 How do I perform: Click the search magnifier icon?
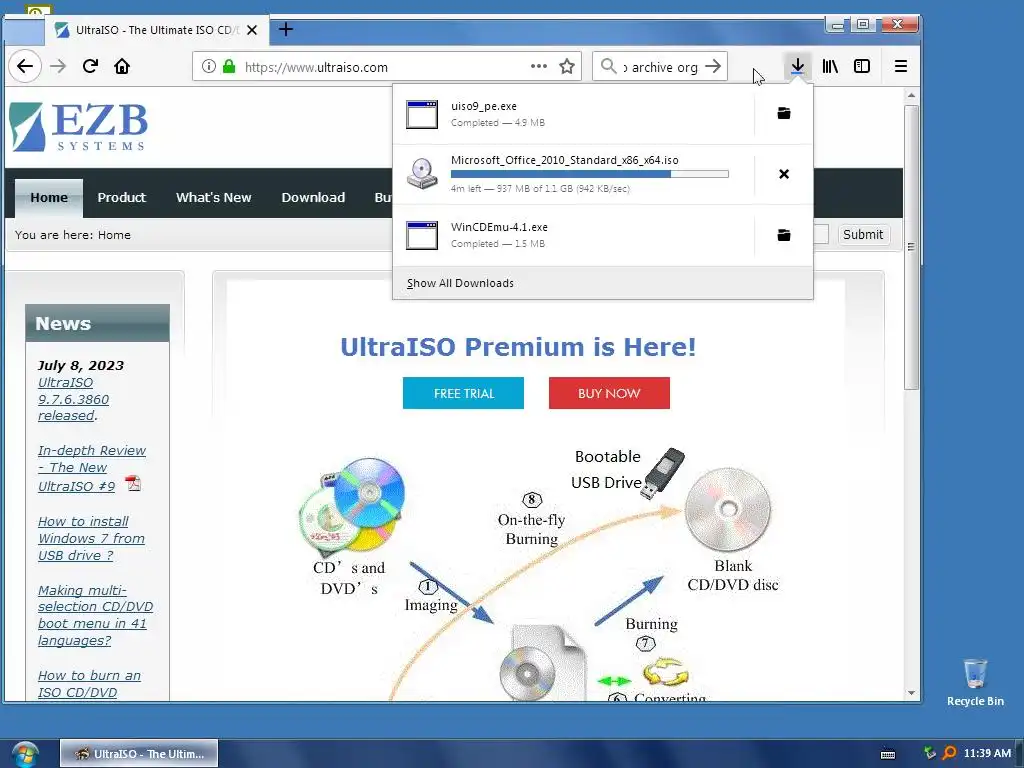coord(608,66)
